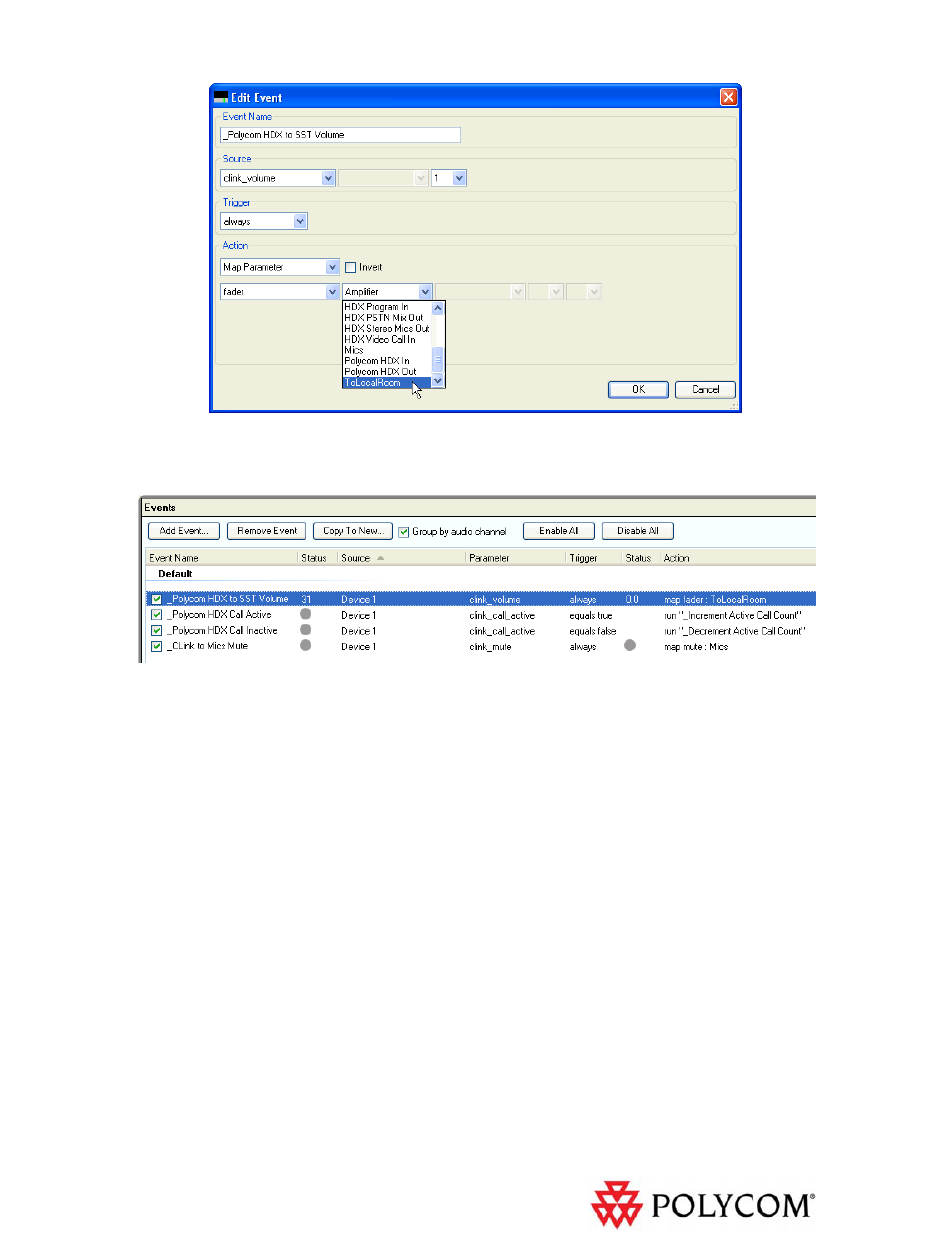The width and height of the screenshot is (950, 1260).
Task: Click the Copy To New button
Action: pyautogui.click(x=352, y=531)
